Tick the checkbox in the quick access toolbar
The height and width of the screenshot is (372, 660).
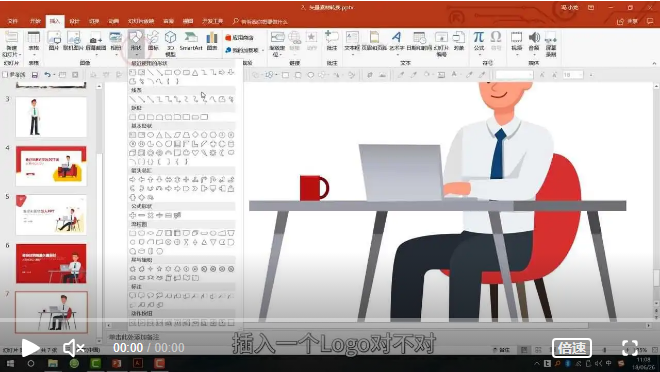[5, 75]
